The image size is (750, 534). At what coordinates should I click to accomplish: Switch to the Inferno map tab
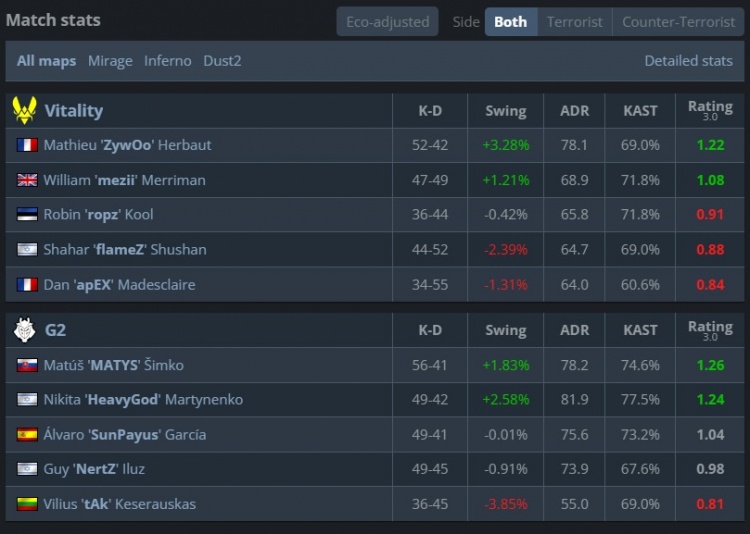(168, 61)
